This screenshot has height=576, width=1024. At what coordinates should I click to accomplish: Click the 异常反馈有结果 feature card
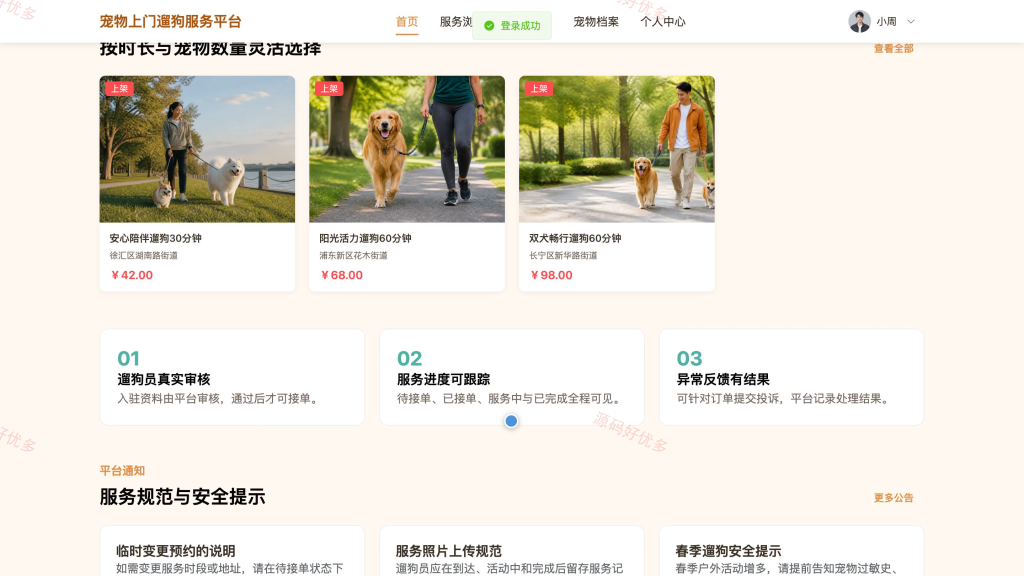[792, 377]
